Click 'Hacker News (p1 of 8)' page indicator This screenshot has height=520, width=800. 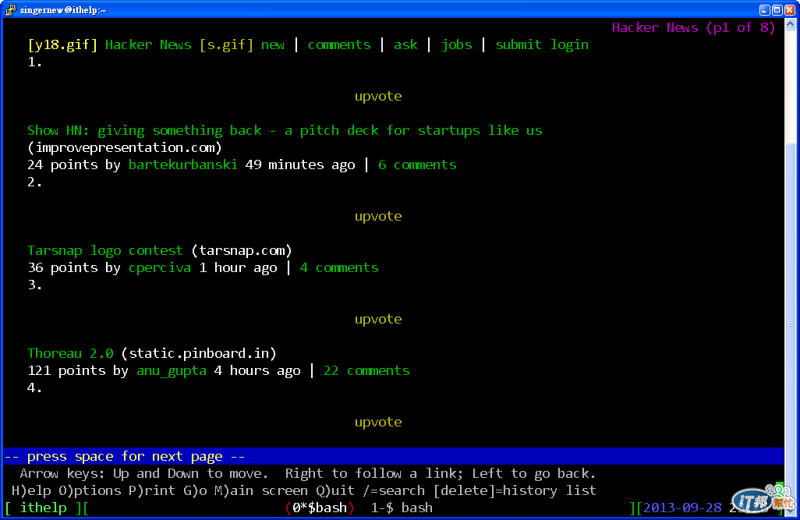click(693, 28)
